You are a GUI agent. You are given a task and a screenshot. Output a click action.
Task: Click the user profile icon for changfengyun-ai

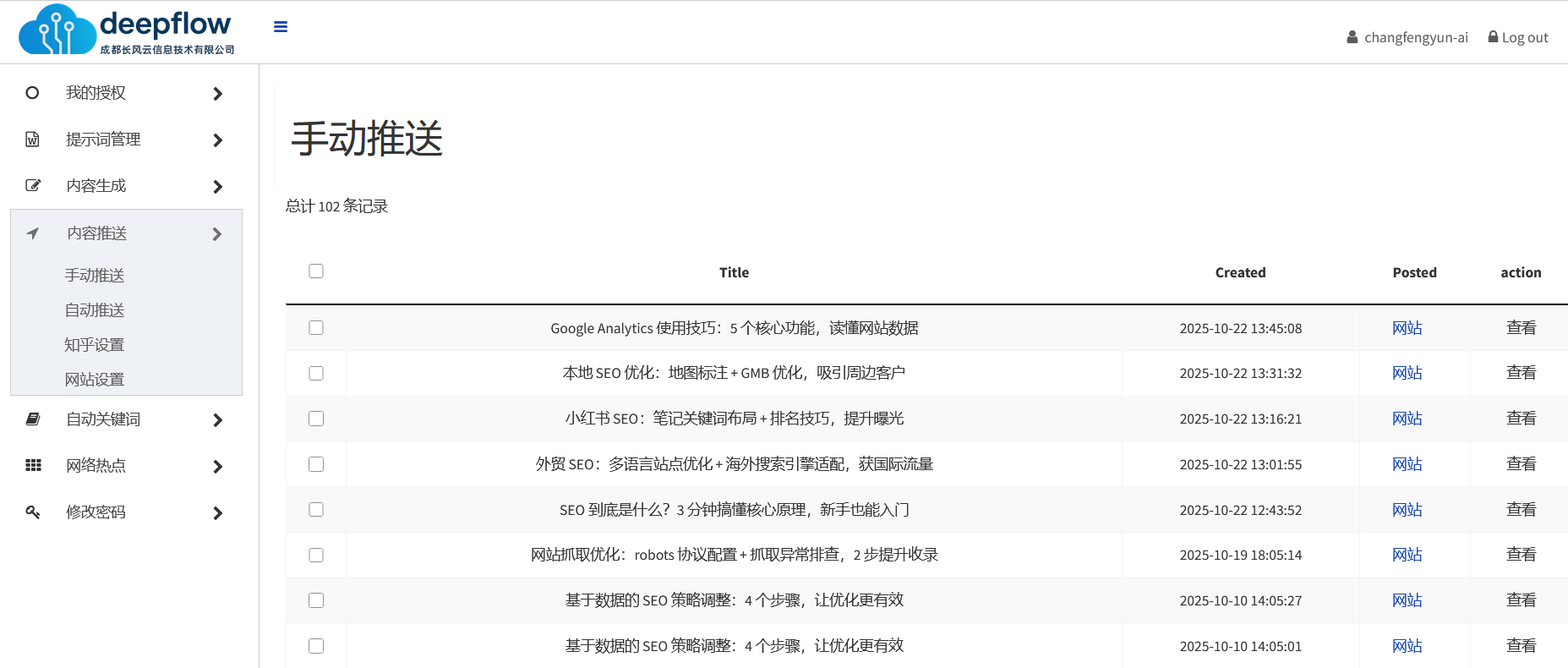click(x=1352, y=37)
